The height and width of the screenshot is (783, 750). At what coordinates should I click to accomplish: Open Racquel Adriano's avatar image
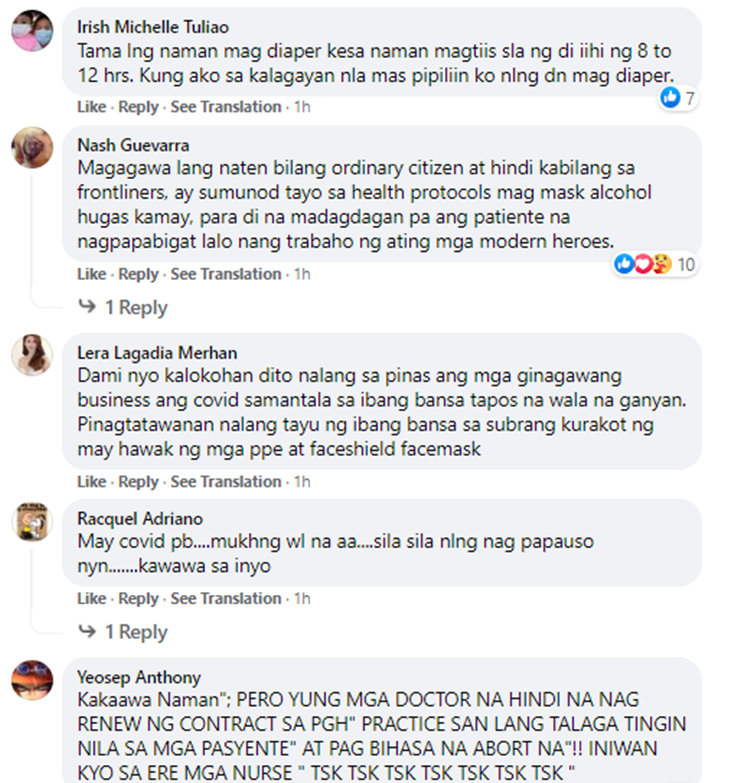(x=32, y=522)
